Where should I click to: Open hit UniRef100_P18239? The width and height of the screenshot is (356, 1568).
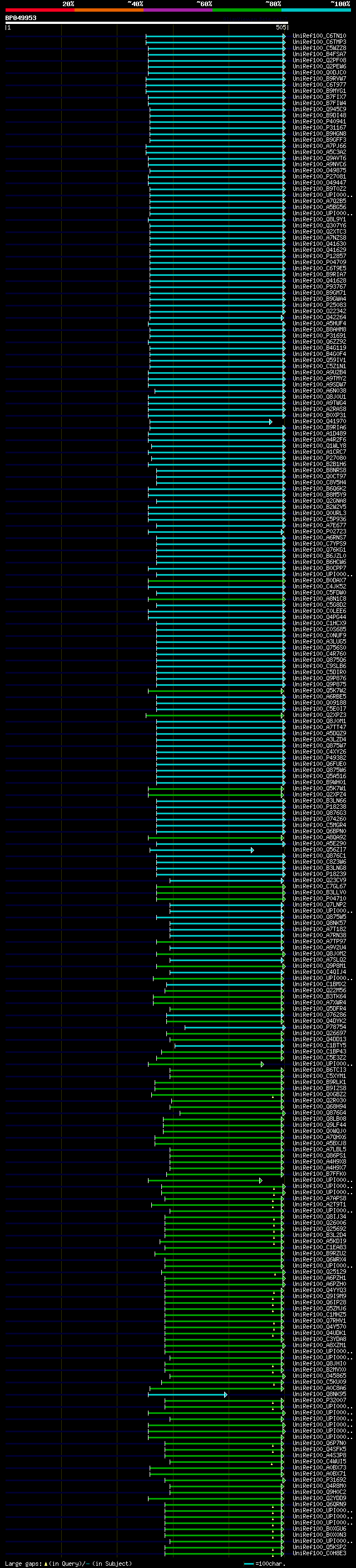coord(319,874)
